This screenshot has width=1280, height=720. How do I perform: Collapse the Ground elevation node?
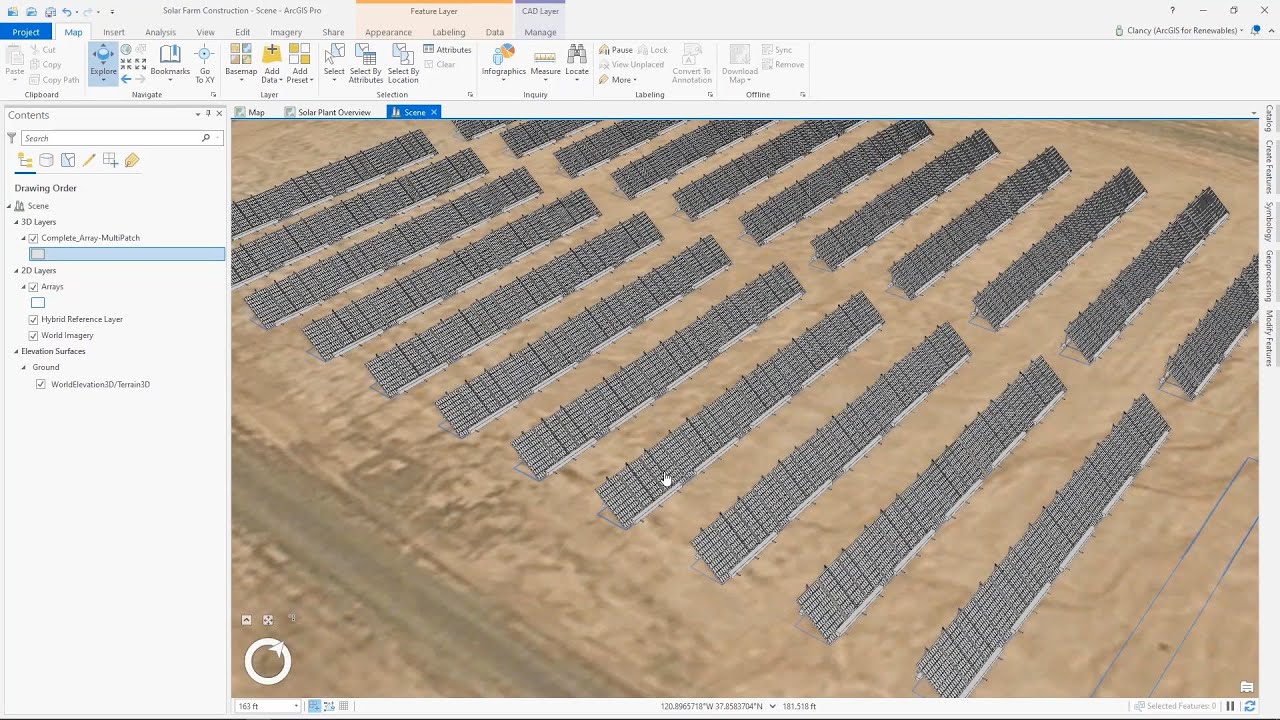point(24,367)
